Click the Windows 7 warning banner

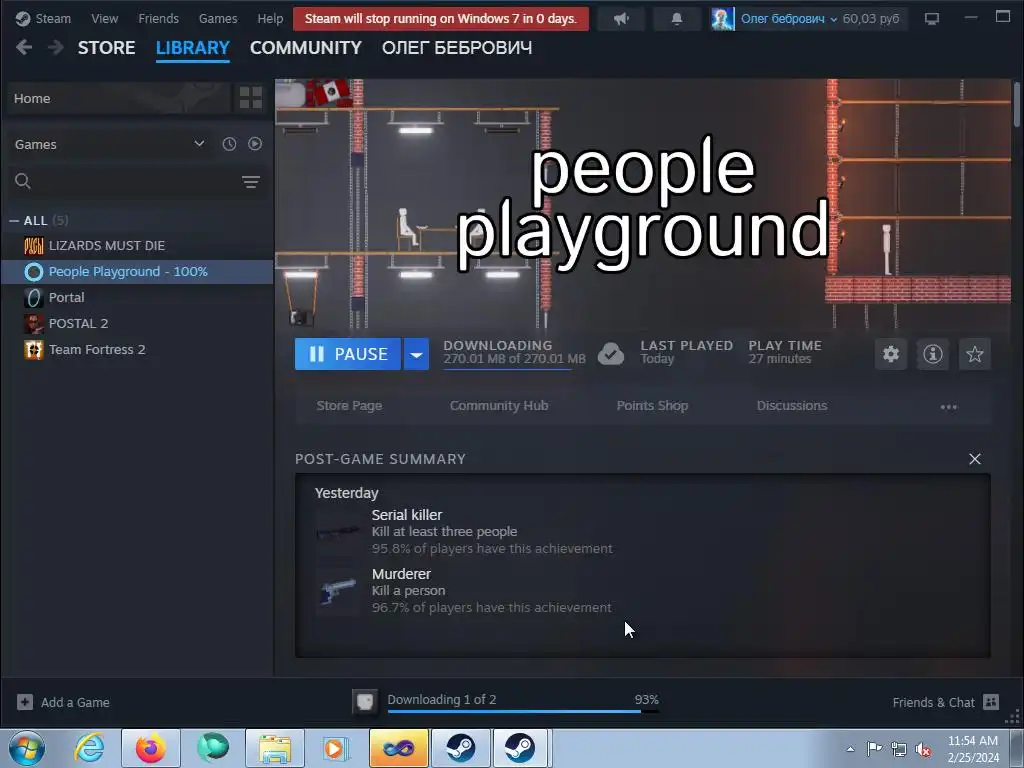point(441,19)
